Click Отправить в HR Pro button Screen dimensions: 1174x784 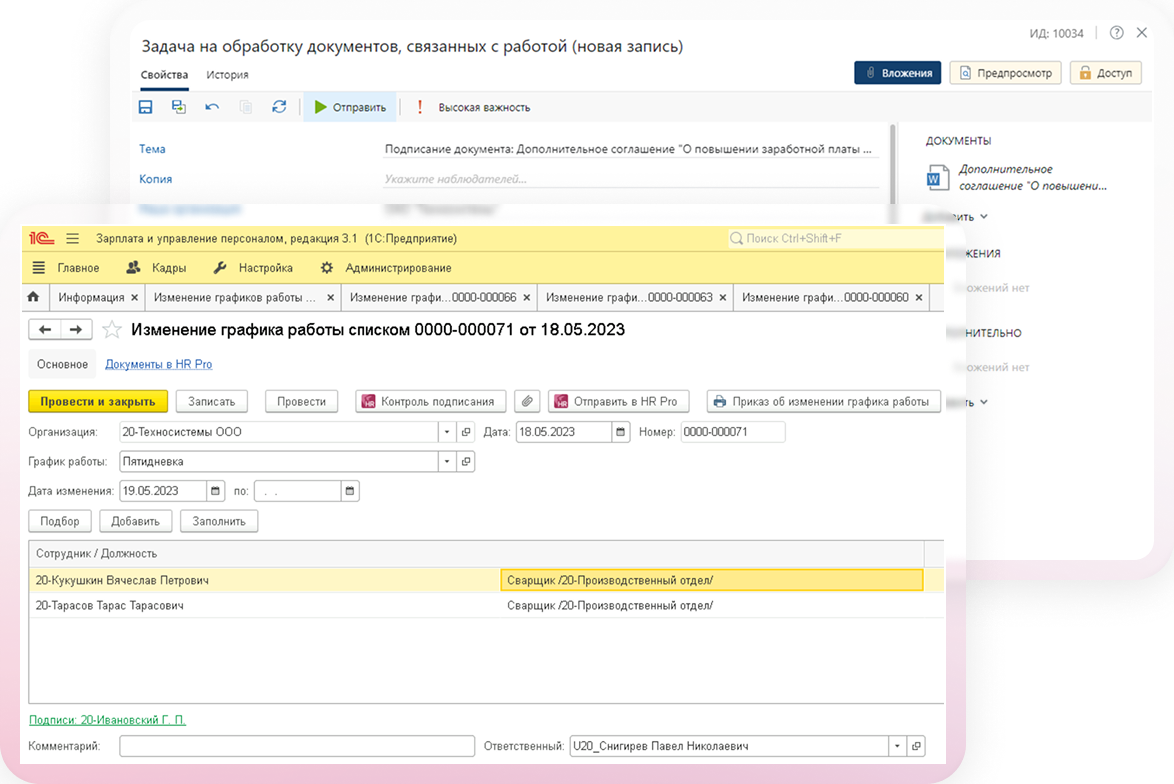(x=617, y=401)
